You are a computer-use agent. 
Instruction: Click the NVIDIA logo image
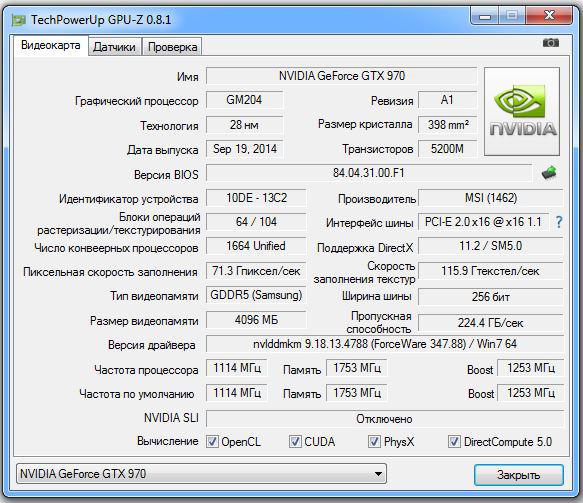click(x=522, y=111)
